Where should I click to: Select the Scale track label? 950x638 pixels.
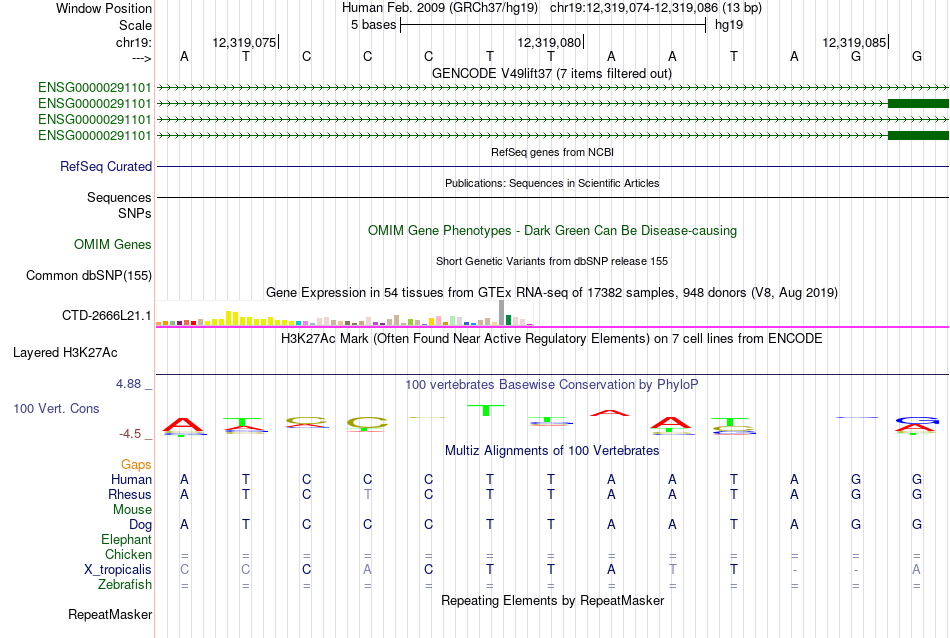pos(135,25)
